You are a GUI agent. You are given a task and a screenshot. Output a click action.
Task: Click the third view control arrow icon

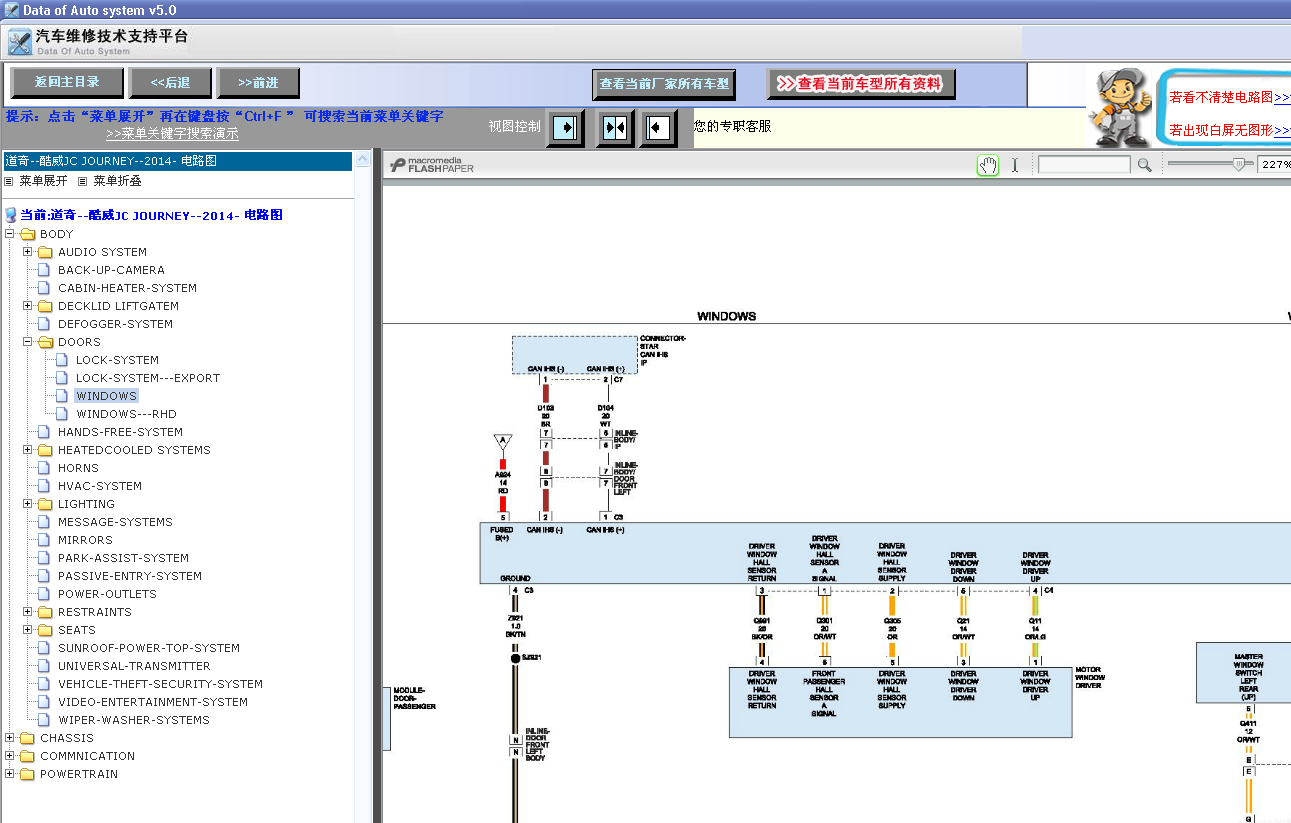tap(657, 128)
